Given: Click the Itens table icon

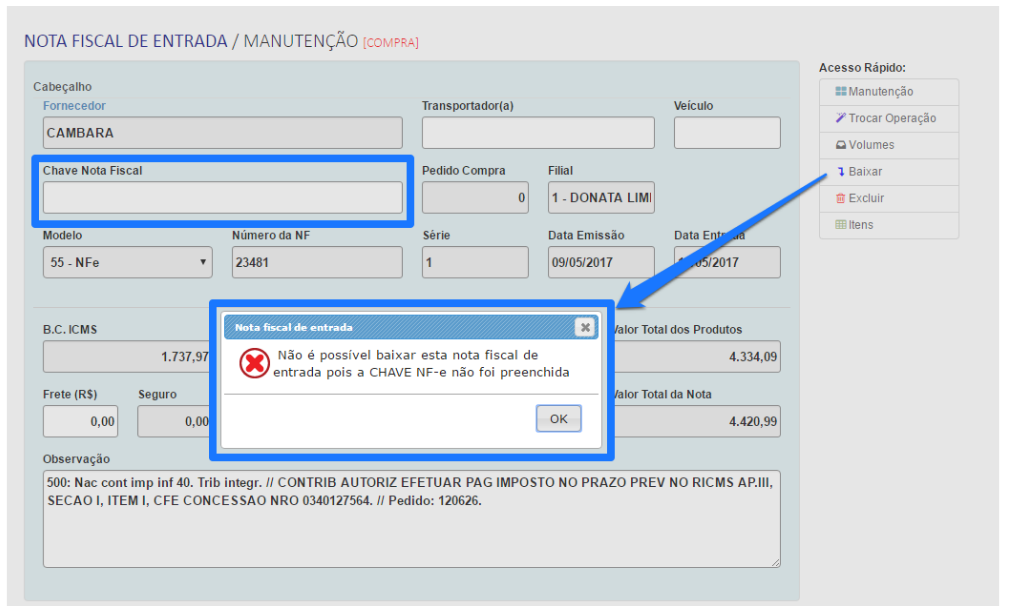Looking at the screenshot, I should point(841,225).
